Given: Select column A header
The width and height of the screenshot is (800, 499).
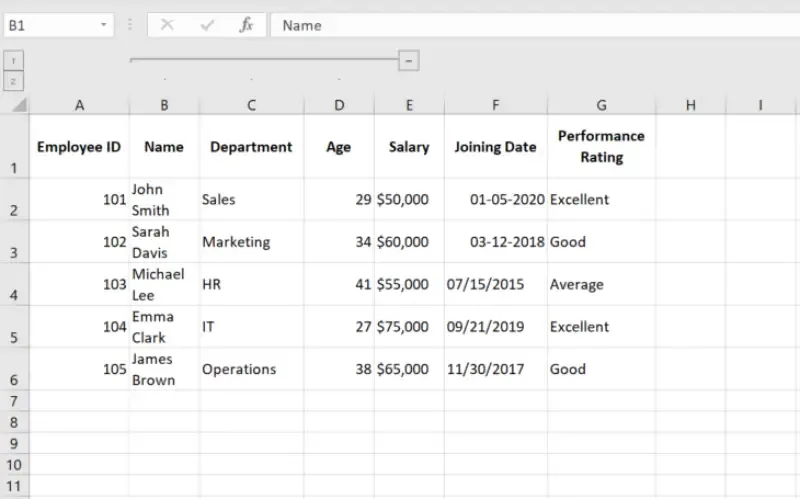Looking at the screenshot, I should (x=79, y=105).
